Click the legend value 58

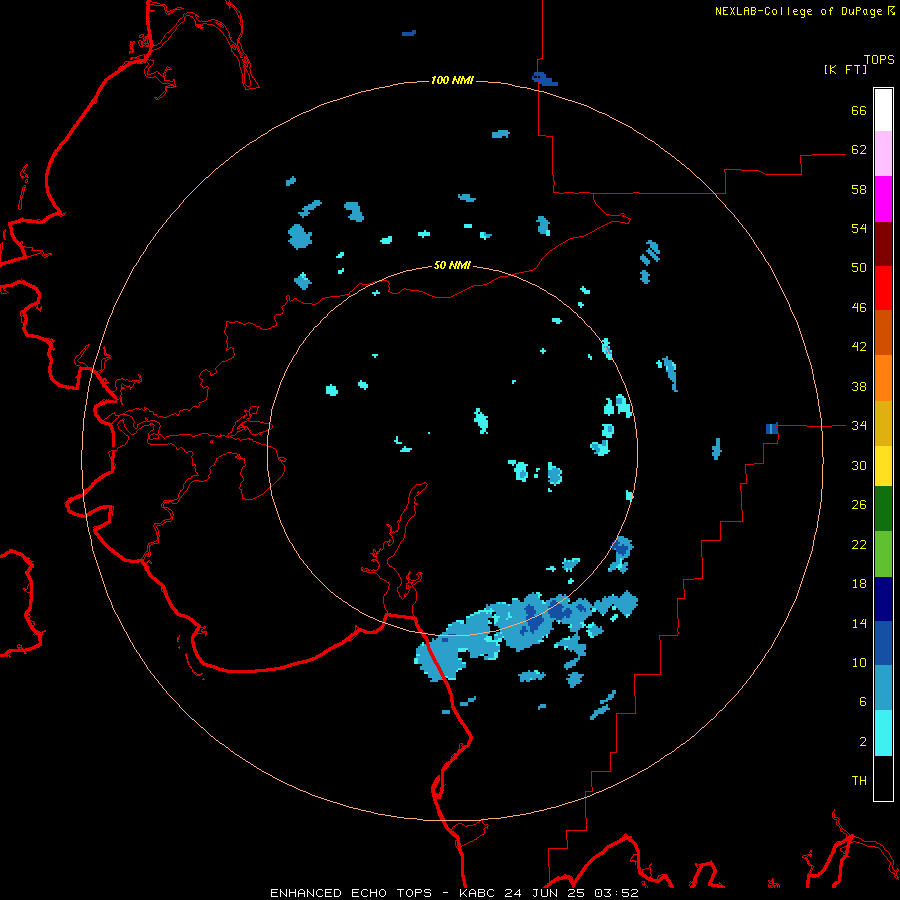[859, 189]
